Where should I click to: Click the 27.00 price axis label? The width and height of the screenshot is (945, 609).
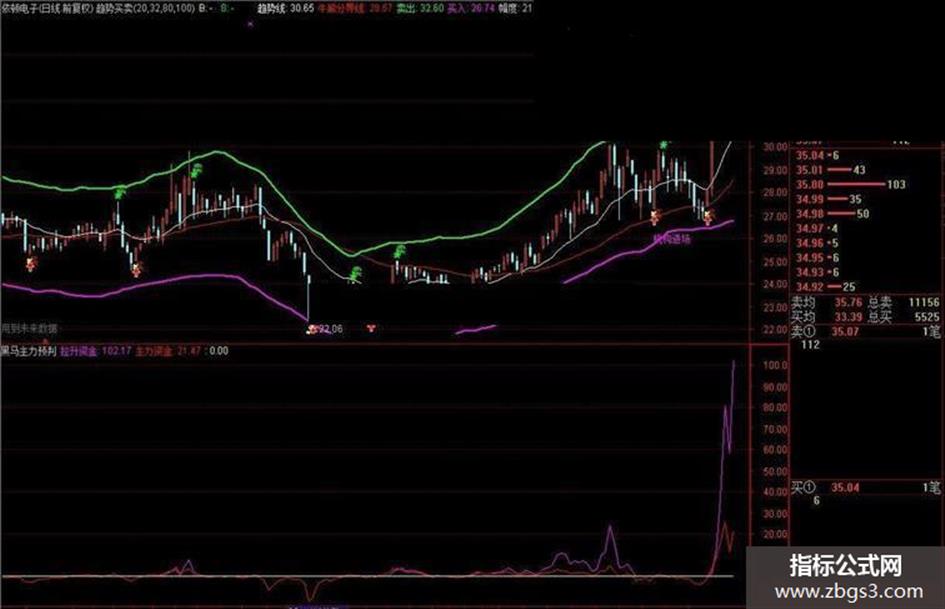tap(775, 216)
